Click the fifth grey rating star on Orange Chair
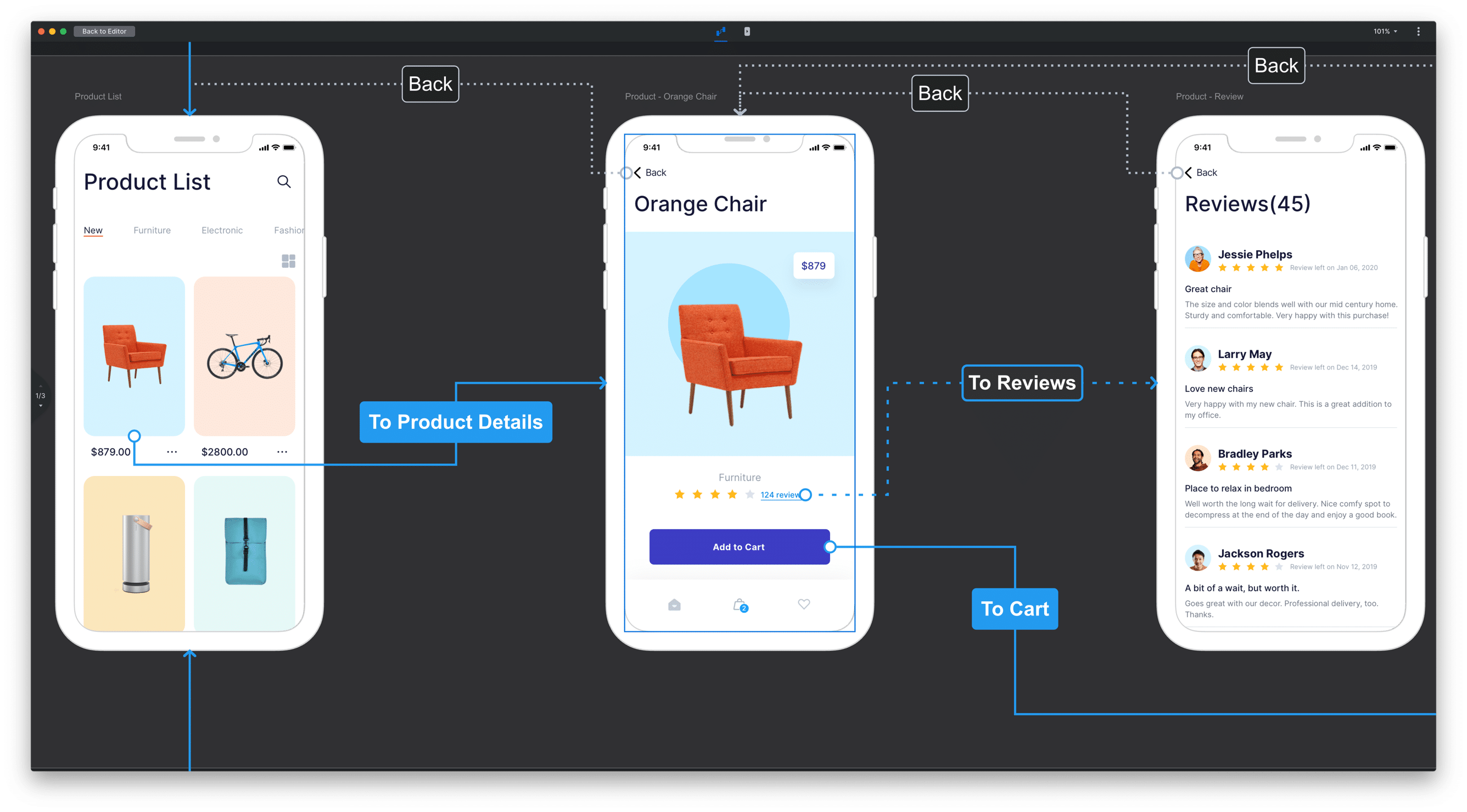 pyautogui.click(x=750, y=494)
